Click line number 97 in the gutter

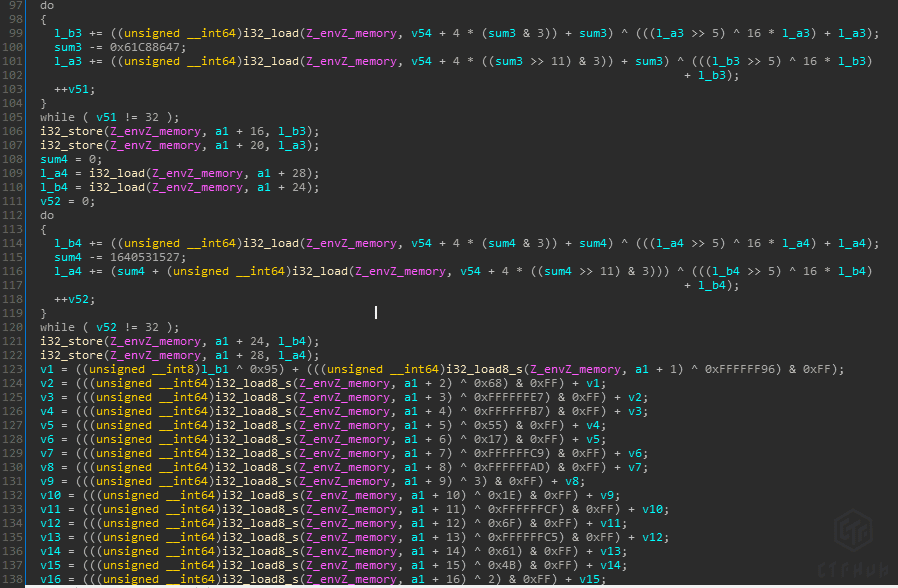coord(16,5)
